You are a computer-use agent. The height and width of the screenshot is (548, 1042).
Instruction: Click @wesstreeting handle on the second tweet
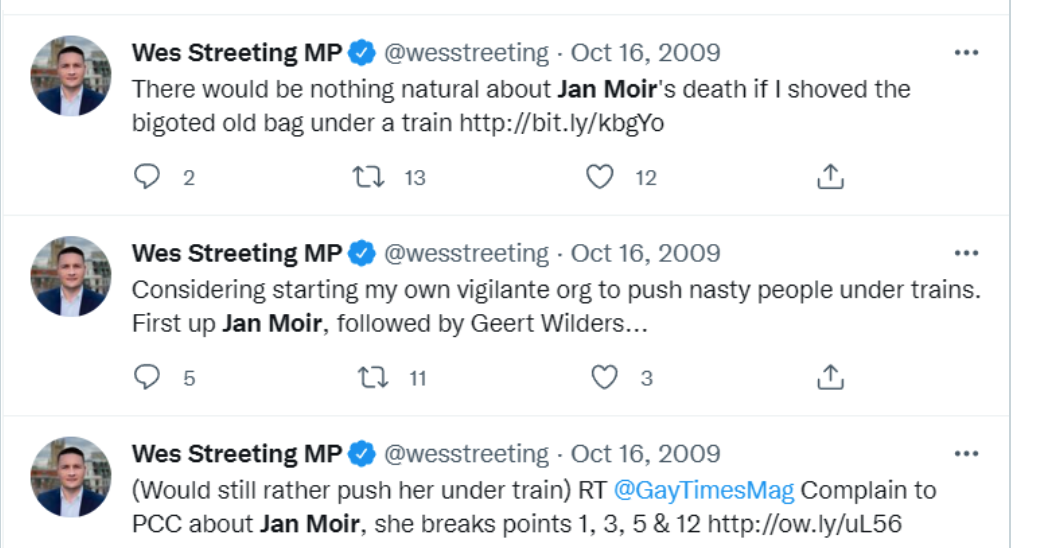click(467, 253)
